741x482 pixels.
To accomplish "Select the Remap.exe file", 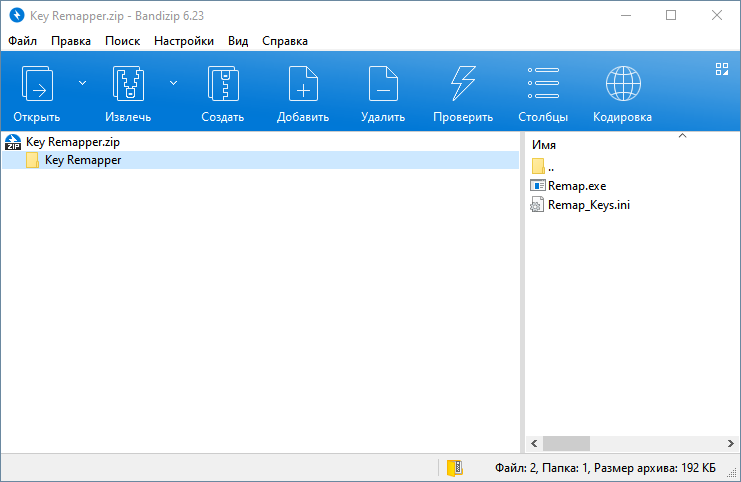I will 577,185.
